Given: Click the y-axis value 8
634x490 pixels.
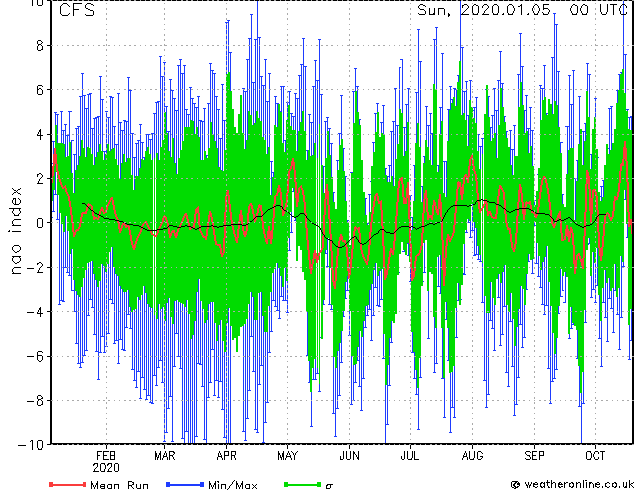Looking at the screenshot, I should 40,46.
